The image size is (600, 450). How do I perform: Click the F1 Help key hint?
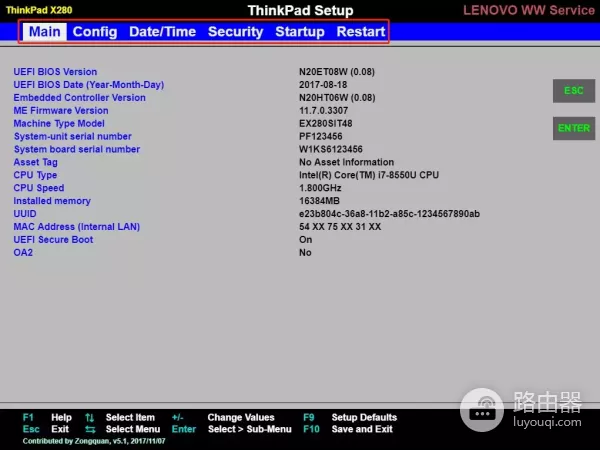pyautogui.click(x=47, y=417)
